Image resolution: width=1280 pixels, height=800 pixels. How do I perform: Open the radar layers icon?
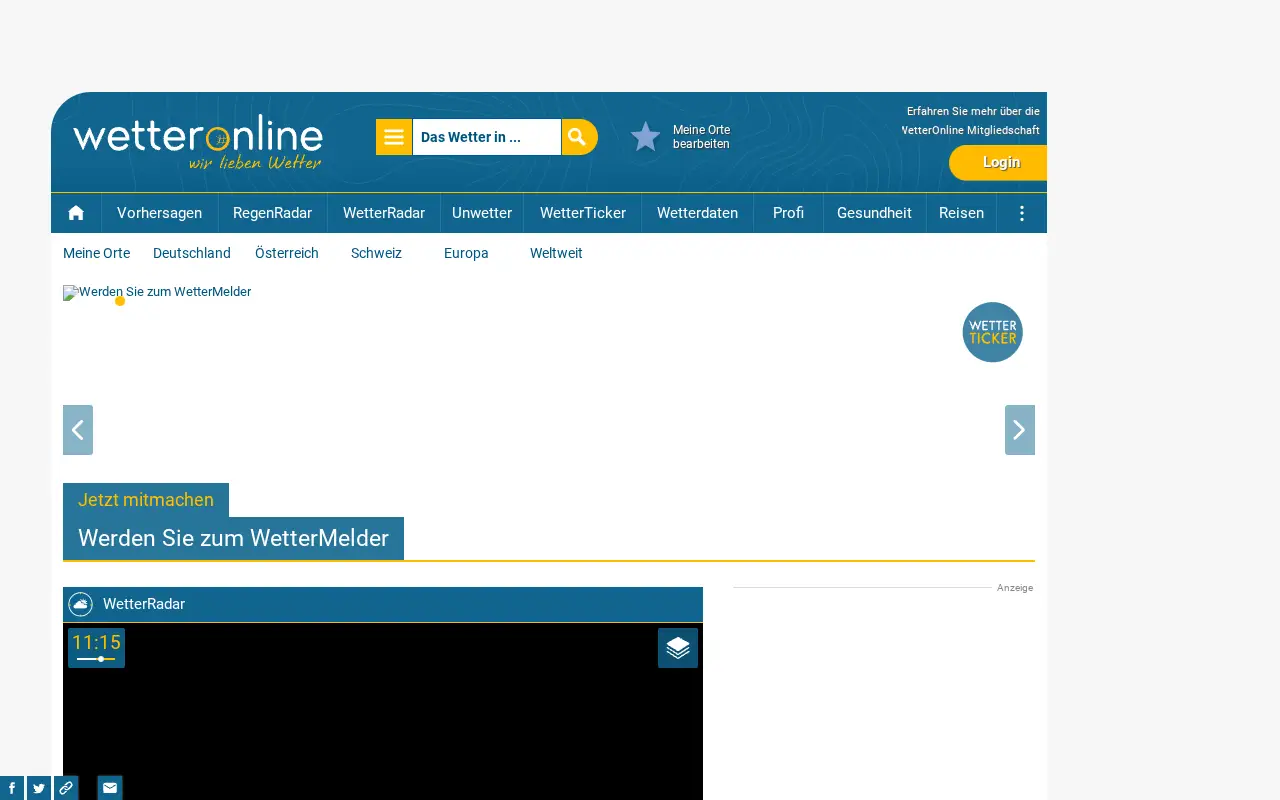point(678,648)
